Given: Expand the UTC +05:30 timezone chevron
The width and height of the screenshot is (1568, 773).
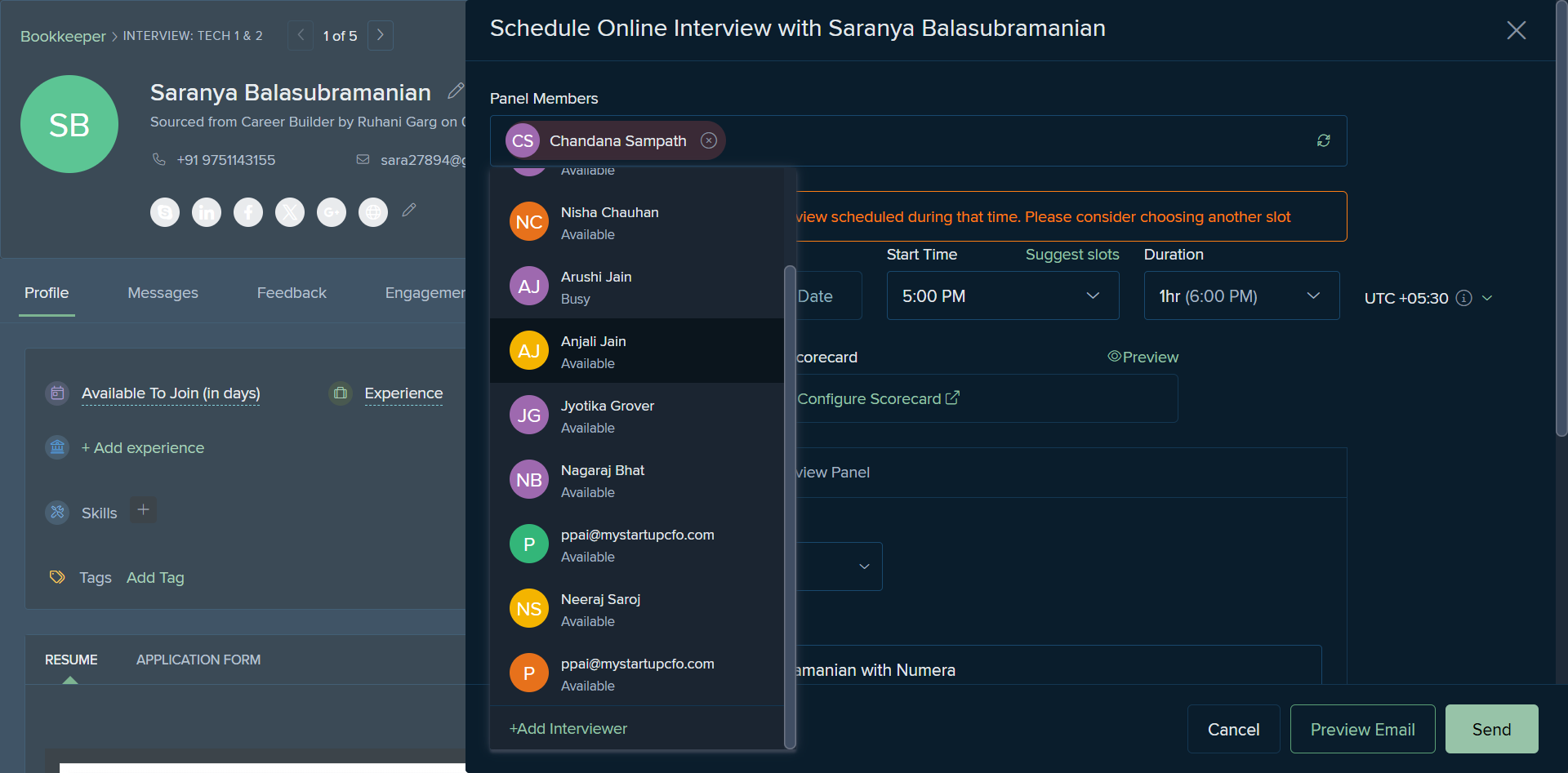Looking at the screenshot, I should pos(1487,298).
